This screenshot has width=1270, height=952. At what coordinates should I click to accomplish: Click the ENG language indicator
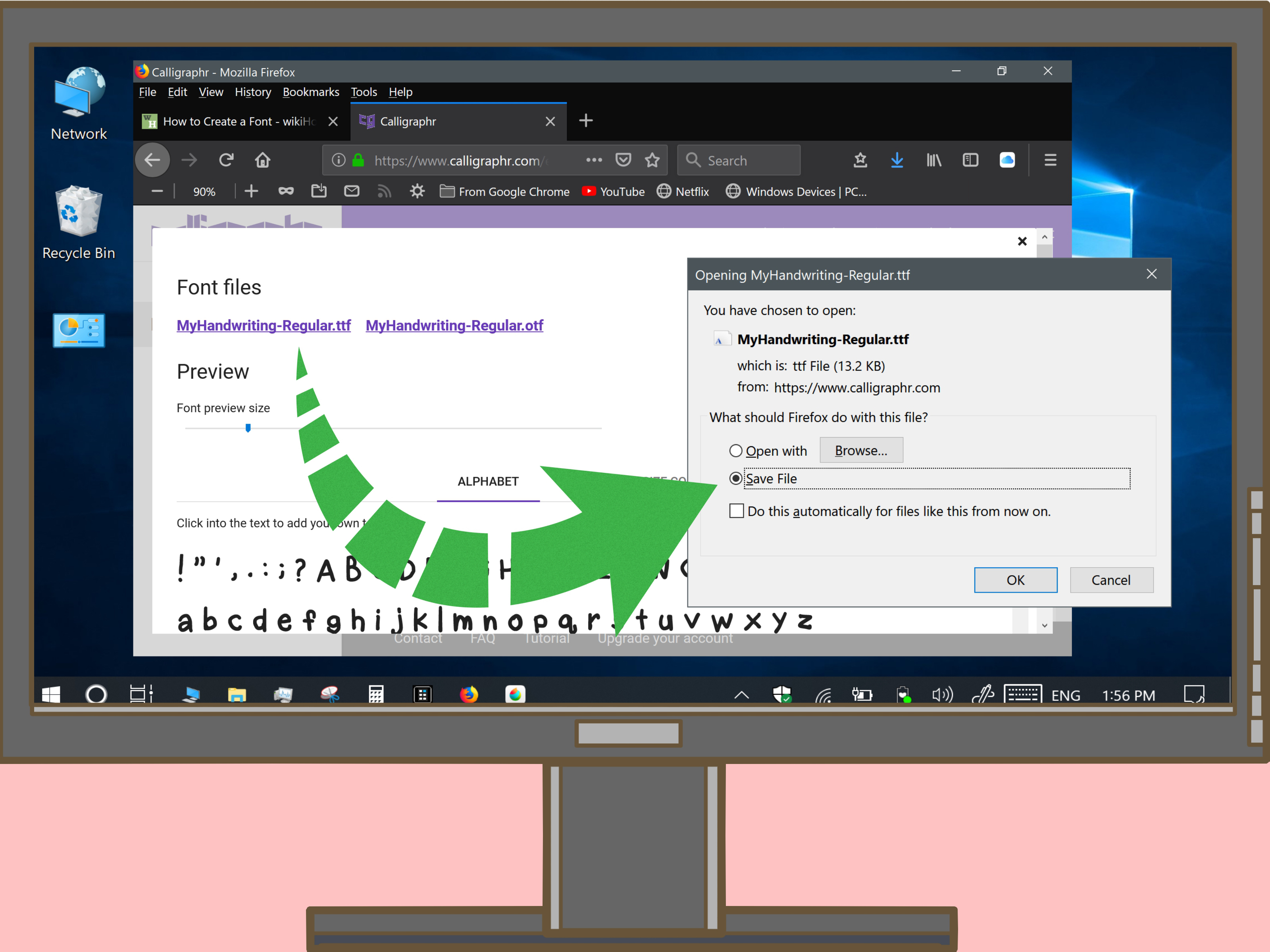(1066, 695)
